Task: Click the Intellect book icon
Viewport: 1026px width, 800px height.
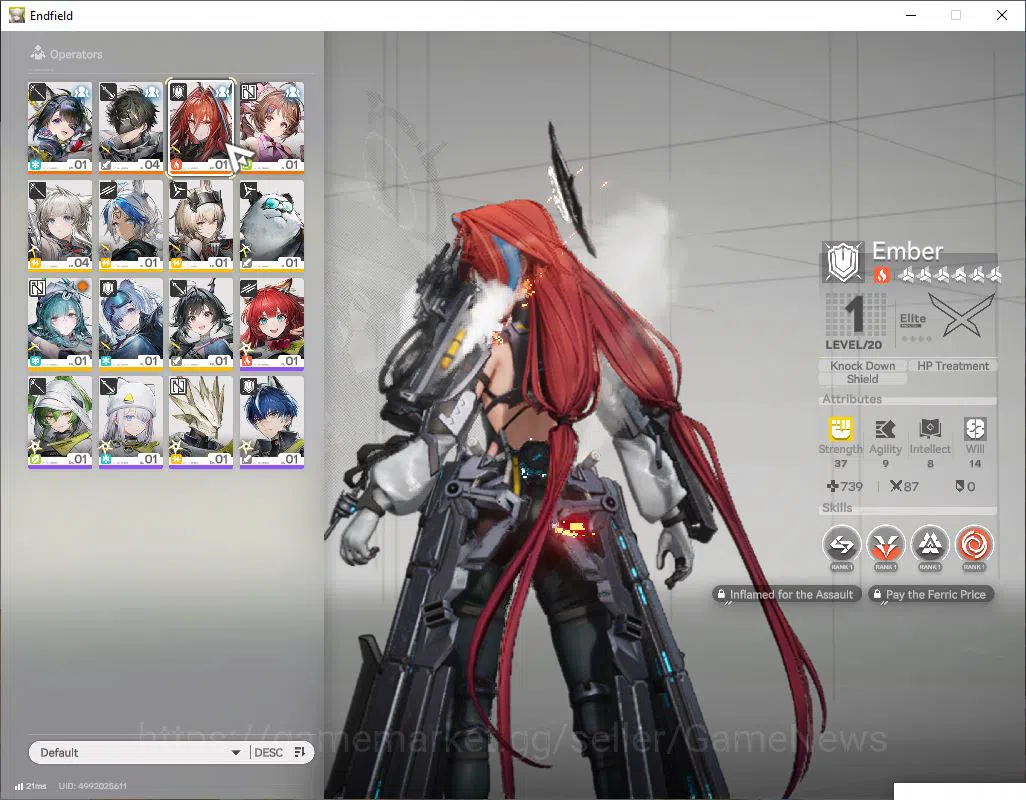Action: tap(930, 429)
